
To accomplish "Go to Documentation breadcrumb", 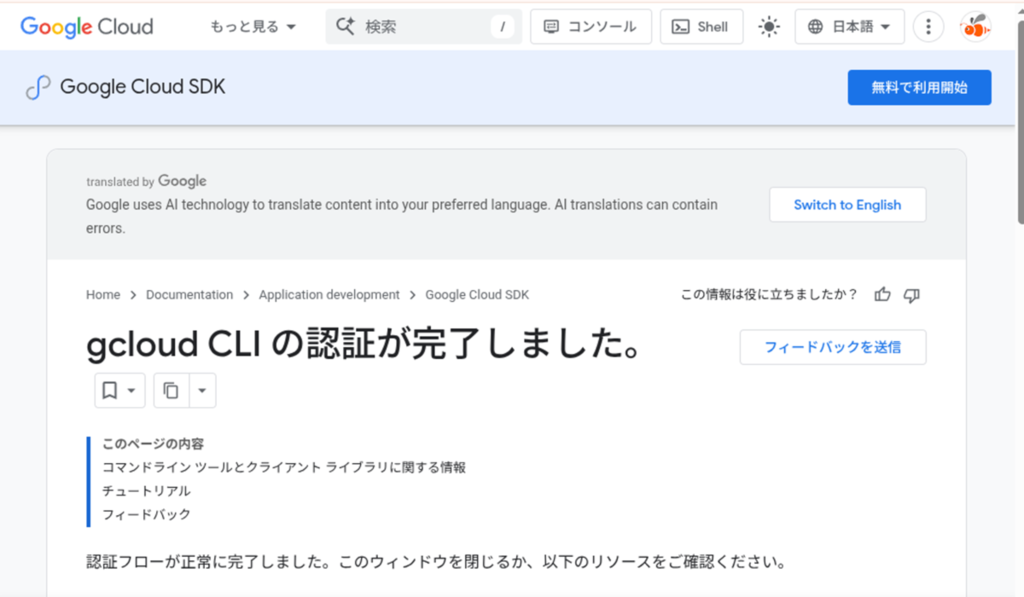I will click(x=189, y=295).
